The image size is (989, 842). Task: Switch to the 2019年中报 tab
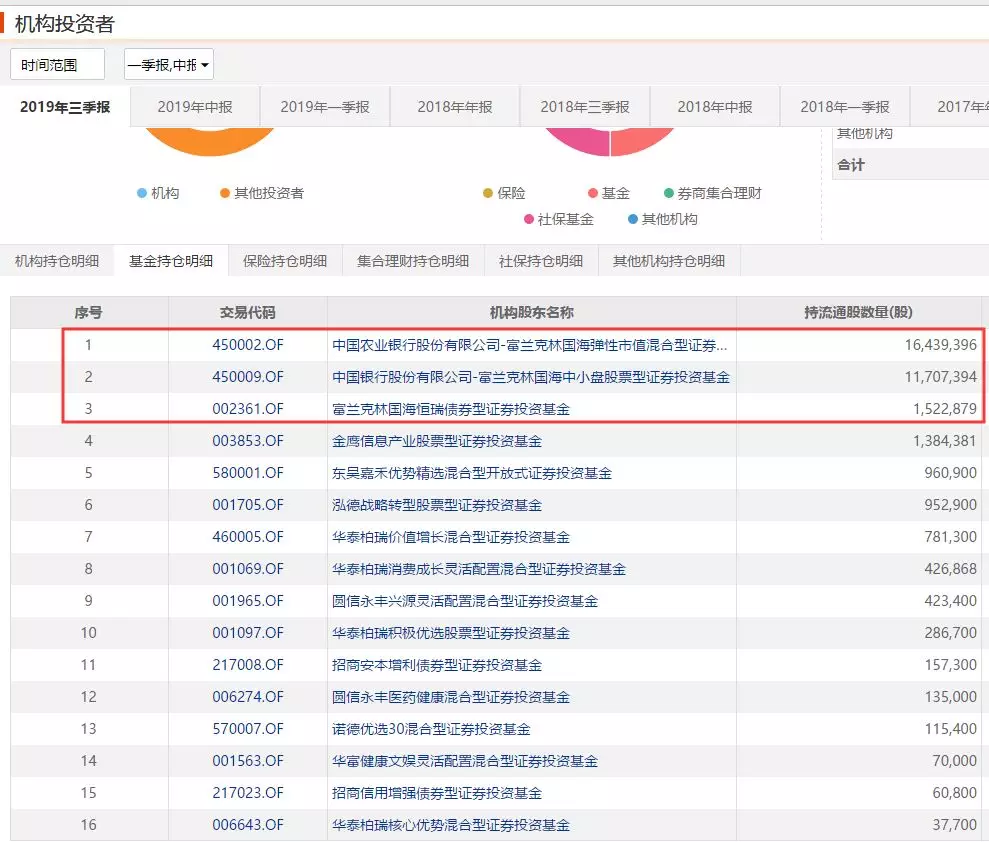(x=195, y=107)
